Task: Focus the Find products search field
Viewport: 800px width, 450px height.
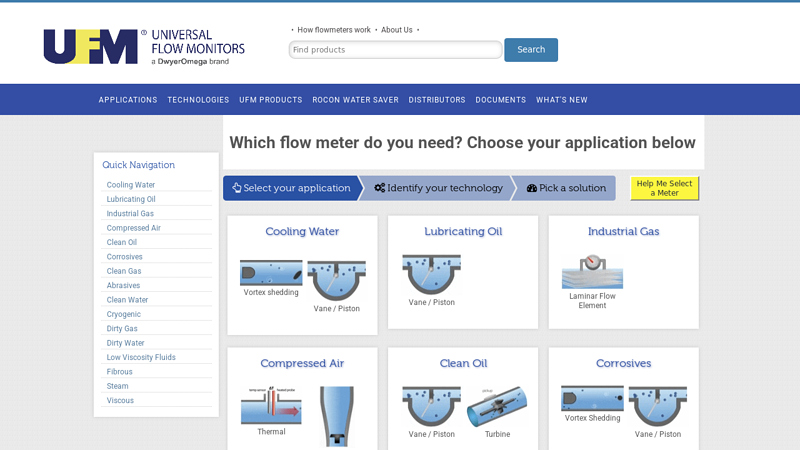Action: coord(395,50)
